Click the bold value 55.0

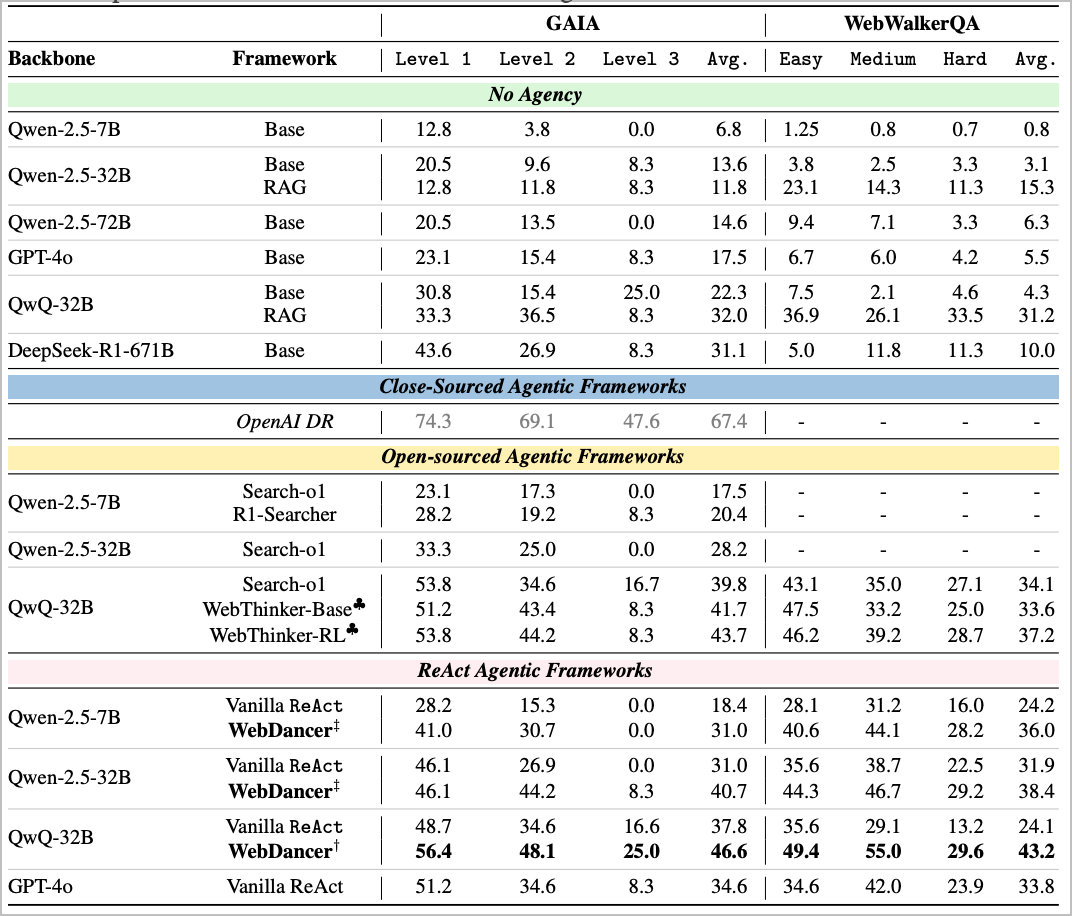pyautogui.click(x=883, y=851)
